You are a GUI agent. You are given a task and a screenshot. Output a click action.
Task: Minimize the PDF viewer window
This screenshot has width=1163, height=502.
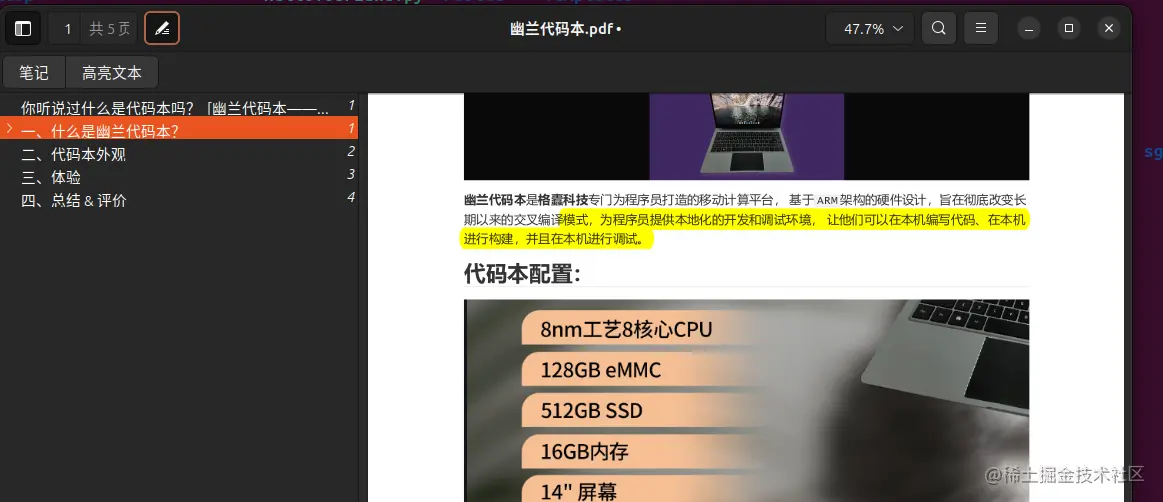point(1029,29)
